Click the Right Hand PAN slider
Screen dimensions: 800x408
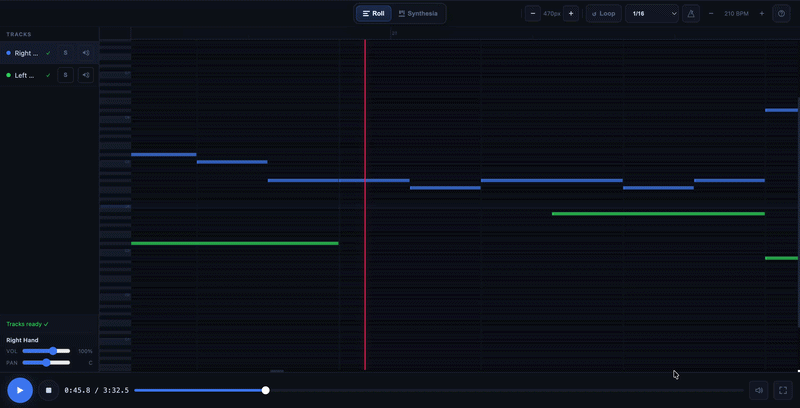point(46,362)
